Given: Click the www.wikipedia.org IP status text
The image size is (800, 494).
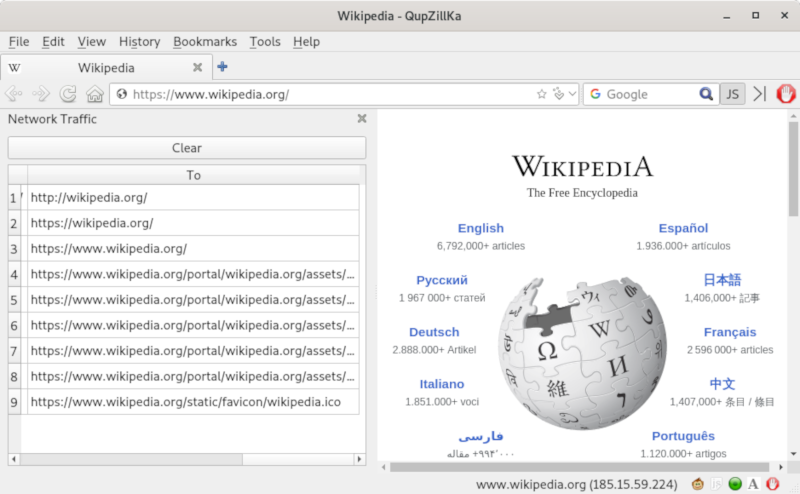Looking at the screenshot, I should point(577,484).
